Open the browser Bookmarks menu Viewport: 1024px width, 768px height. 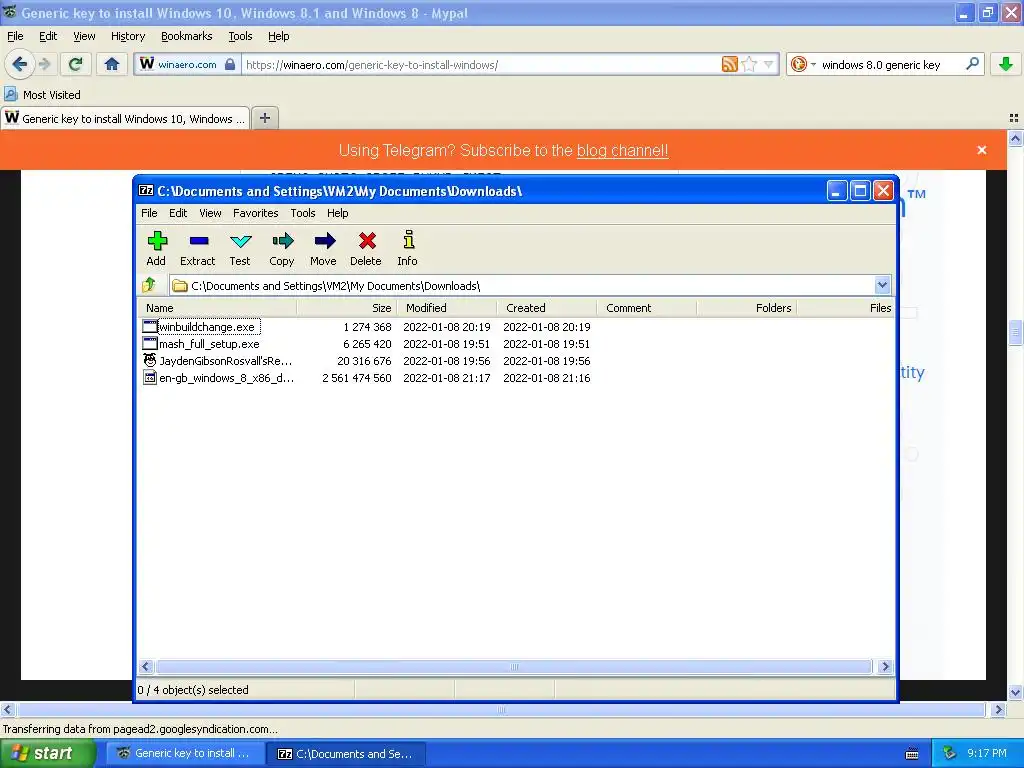point(187,36)
